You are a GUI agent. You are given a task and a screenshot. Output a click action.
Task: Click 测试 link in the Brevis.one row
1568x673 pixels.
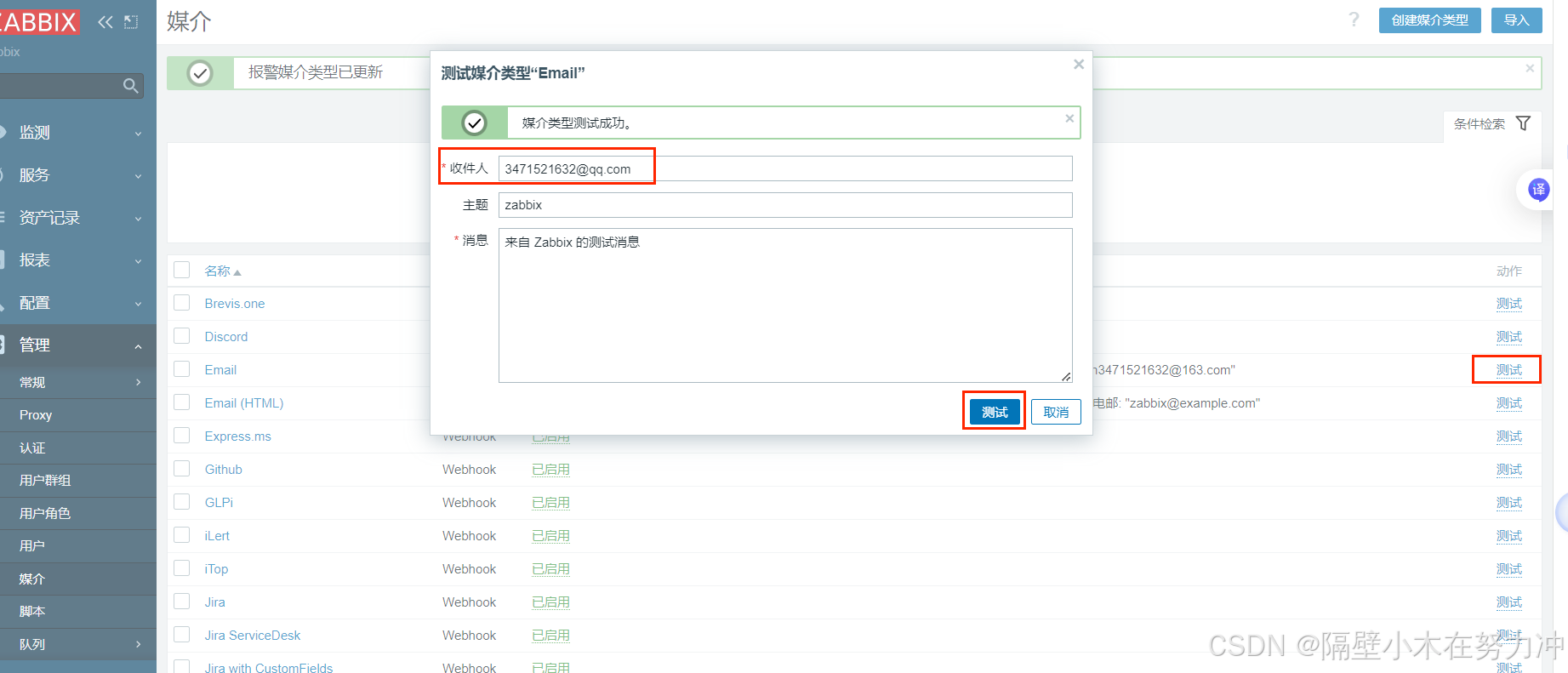(1509, 304)
